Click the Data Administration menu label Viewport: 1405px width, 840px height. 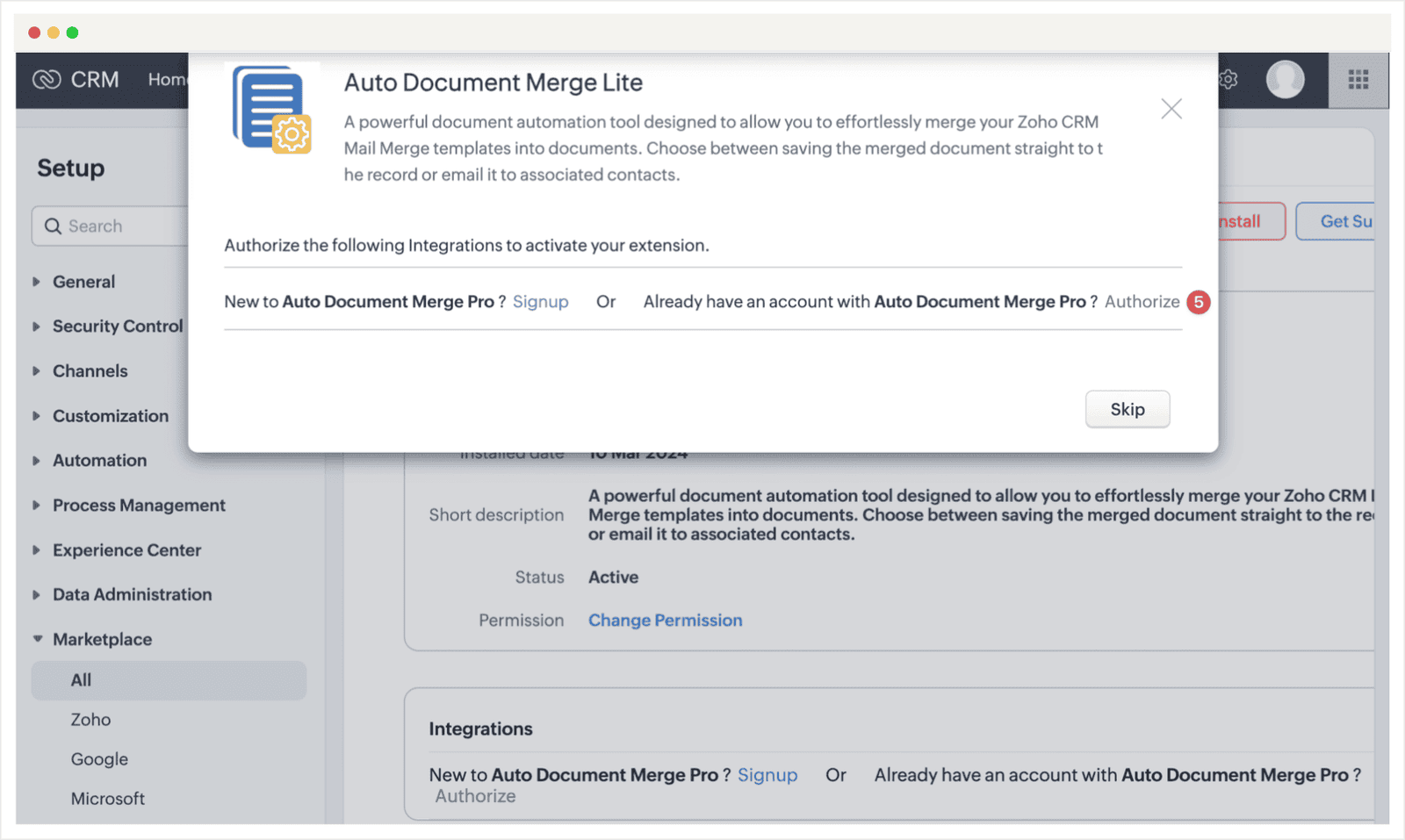tap(133, 595)
